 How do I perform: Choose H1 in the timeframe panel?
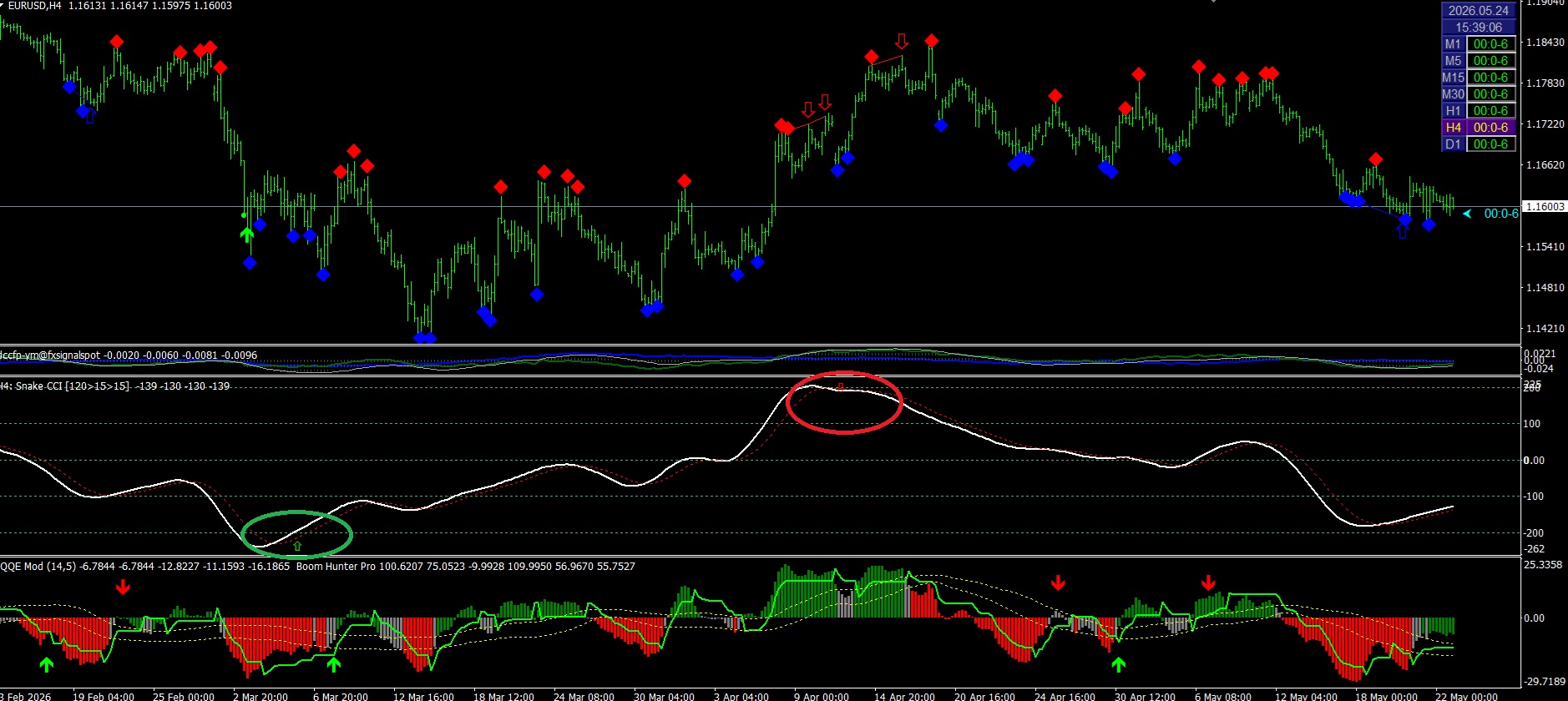(x=1453, y=111)
